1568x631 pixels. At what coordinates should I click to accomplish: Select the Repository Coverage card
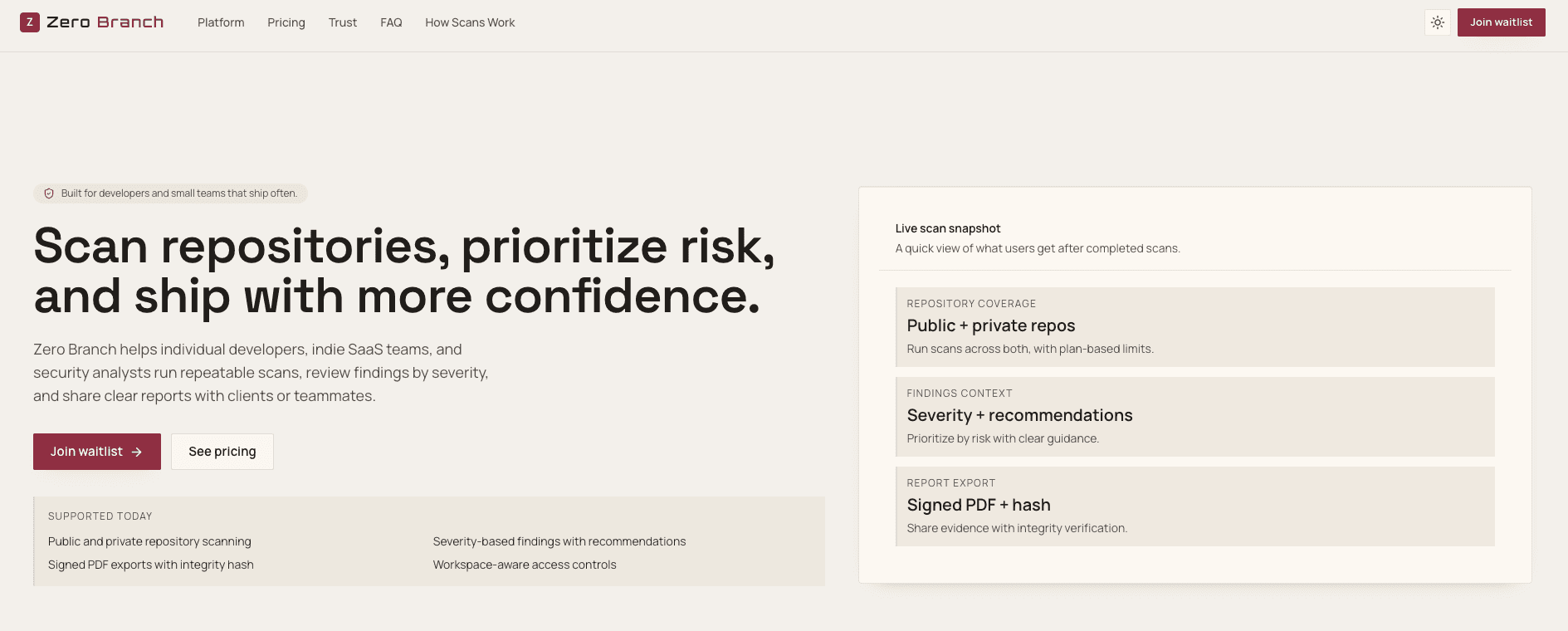pyautogui.click(x=1194, y=327)
